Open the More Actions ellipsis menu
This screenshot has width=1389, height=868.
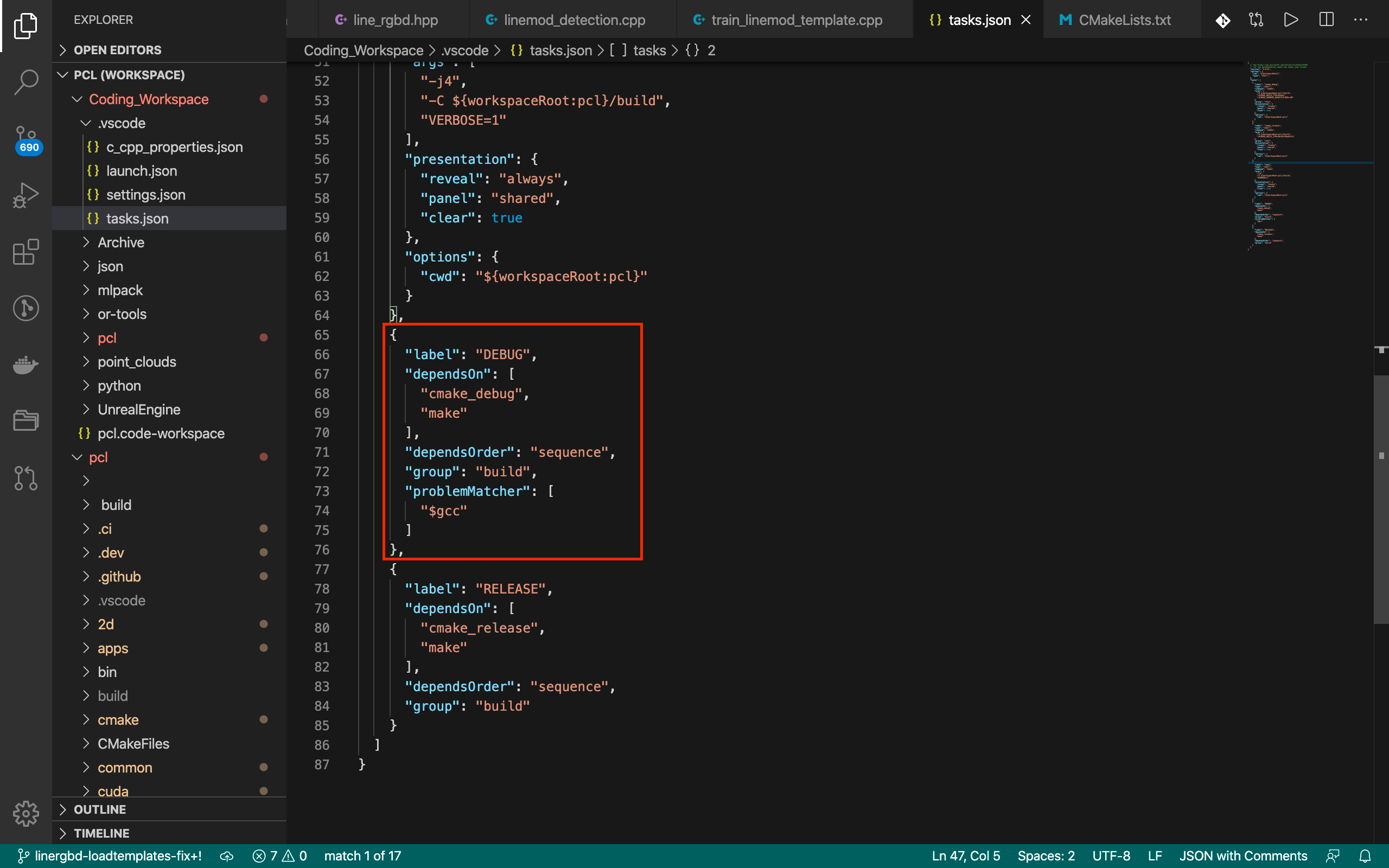(x=1361, y=20)
